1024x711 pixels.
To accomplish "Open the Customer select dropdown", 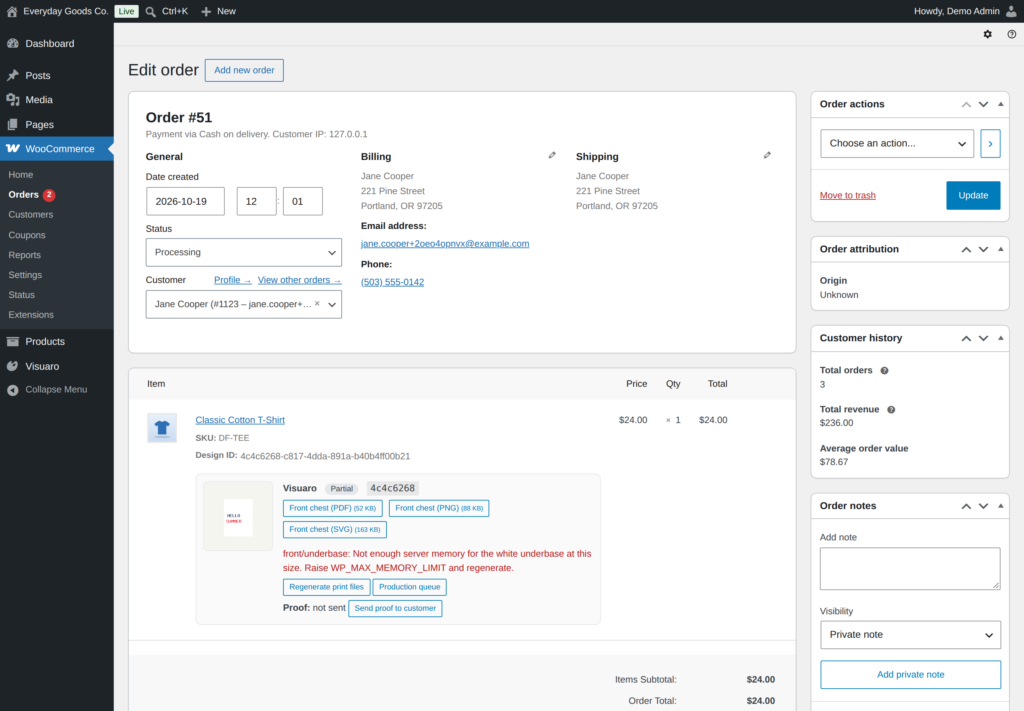I will click(x=244, y=304).
